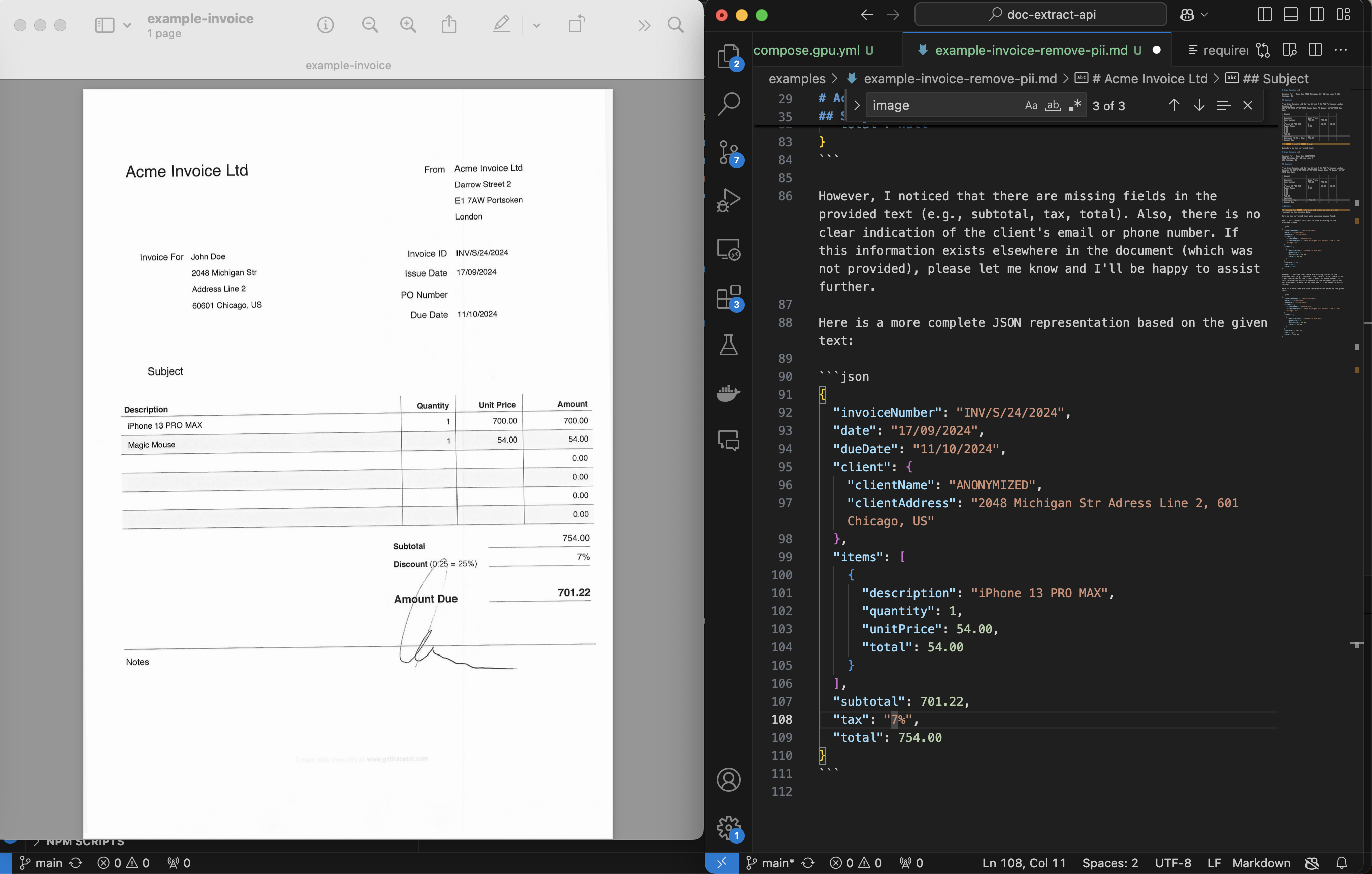Switch to example-invoice-remove-pii.md tab
The width and height of the screenshot is (1372, 874).
[1031, 49]
